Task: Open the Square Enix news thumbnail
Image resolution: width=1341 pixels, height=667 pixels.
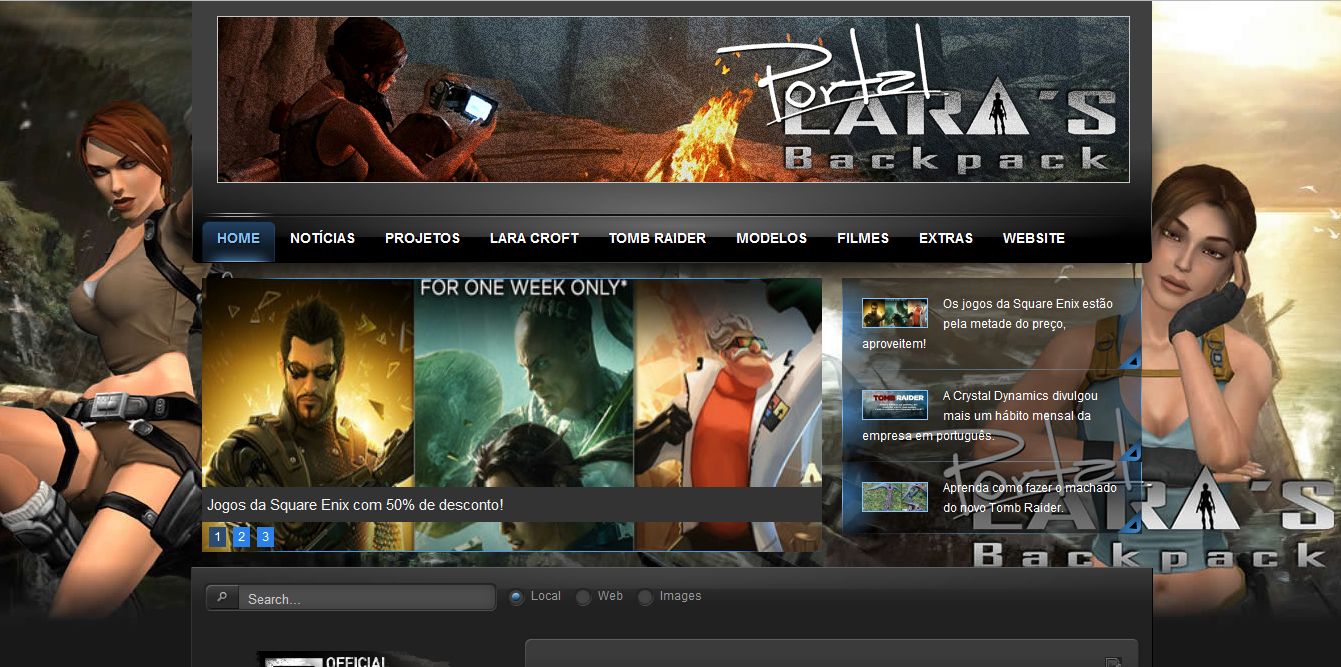Action: point(895,313)
